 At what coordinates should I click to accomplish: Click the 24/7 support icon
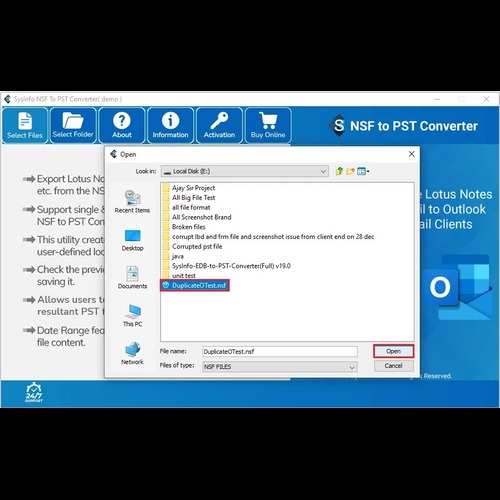point(34,392)
